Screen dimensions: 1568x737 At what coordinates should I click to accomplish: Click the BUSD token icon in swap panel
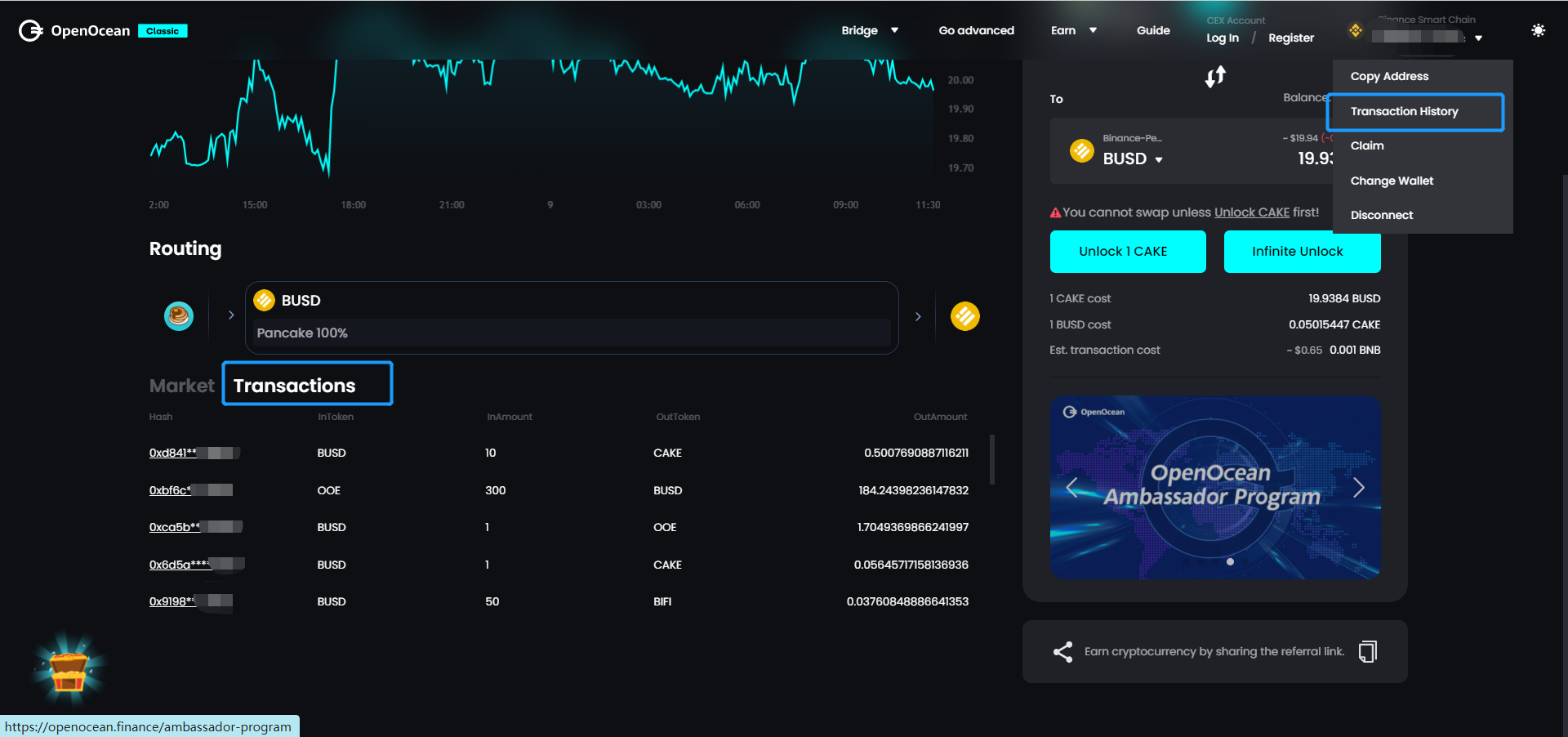click(1082, 150)
